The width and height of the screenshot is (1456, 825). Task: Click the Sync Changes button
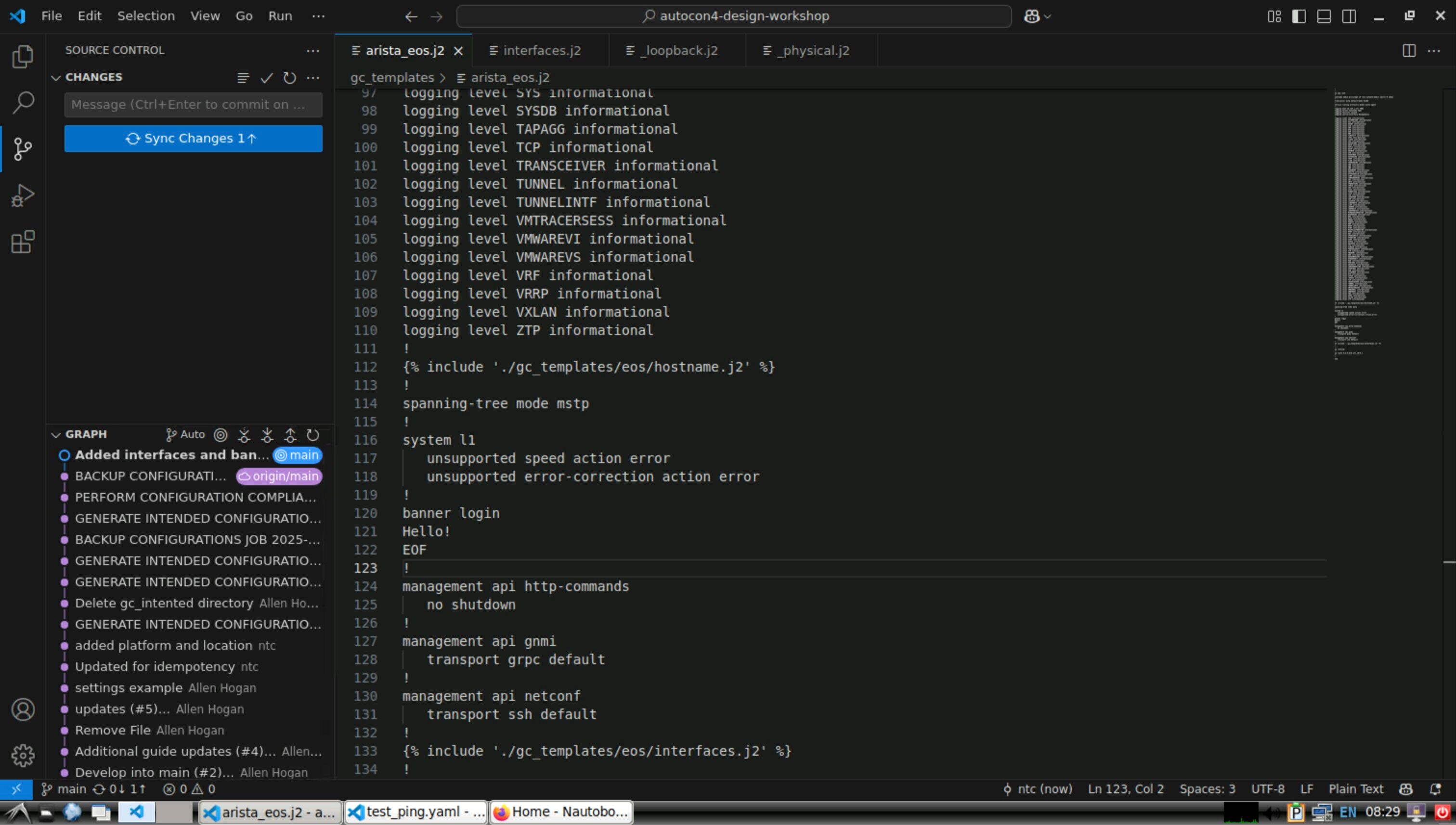click(193, 139)
